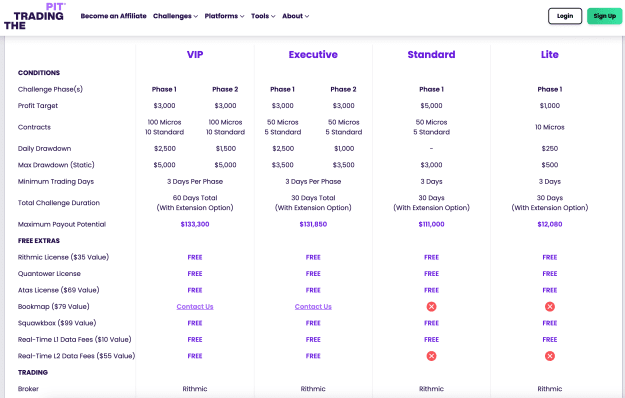Click the Trading The Pit logo

[34, 16]
